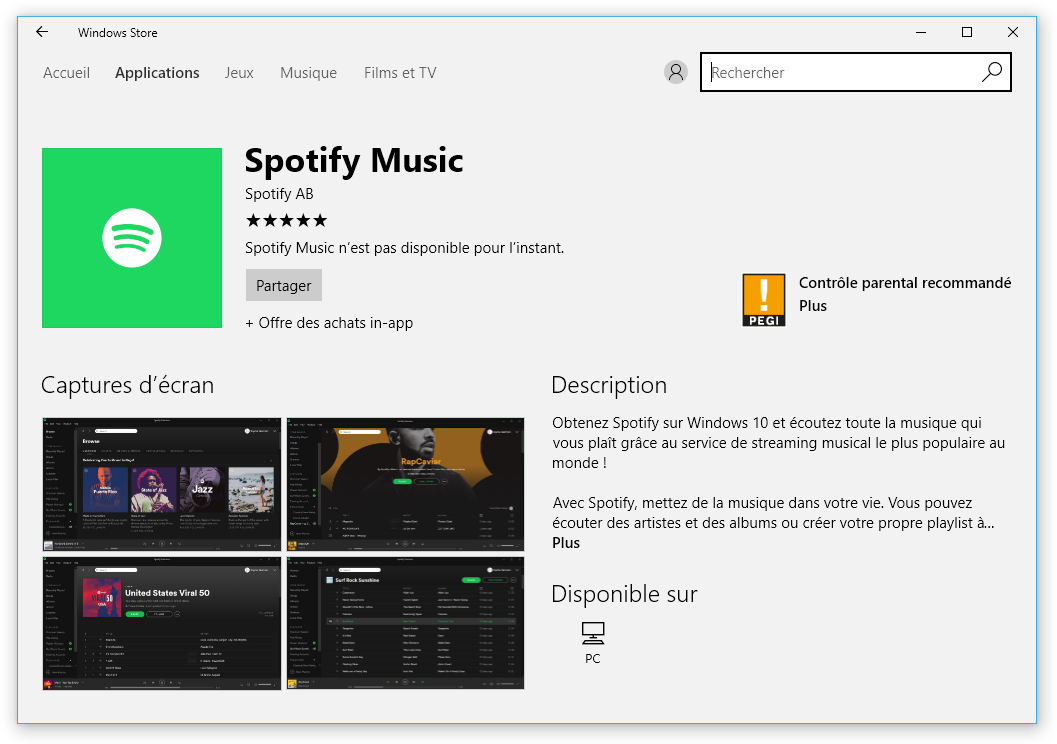This screenshot has height=744, width=1057.
Task: Open the Jeux section
Action: coord(239,73)
